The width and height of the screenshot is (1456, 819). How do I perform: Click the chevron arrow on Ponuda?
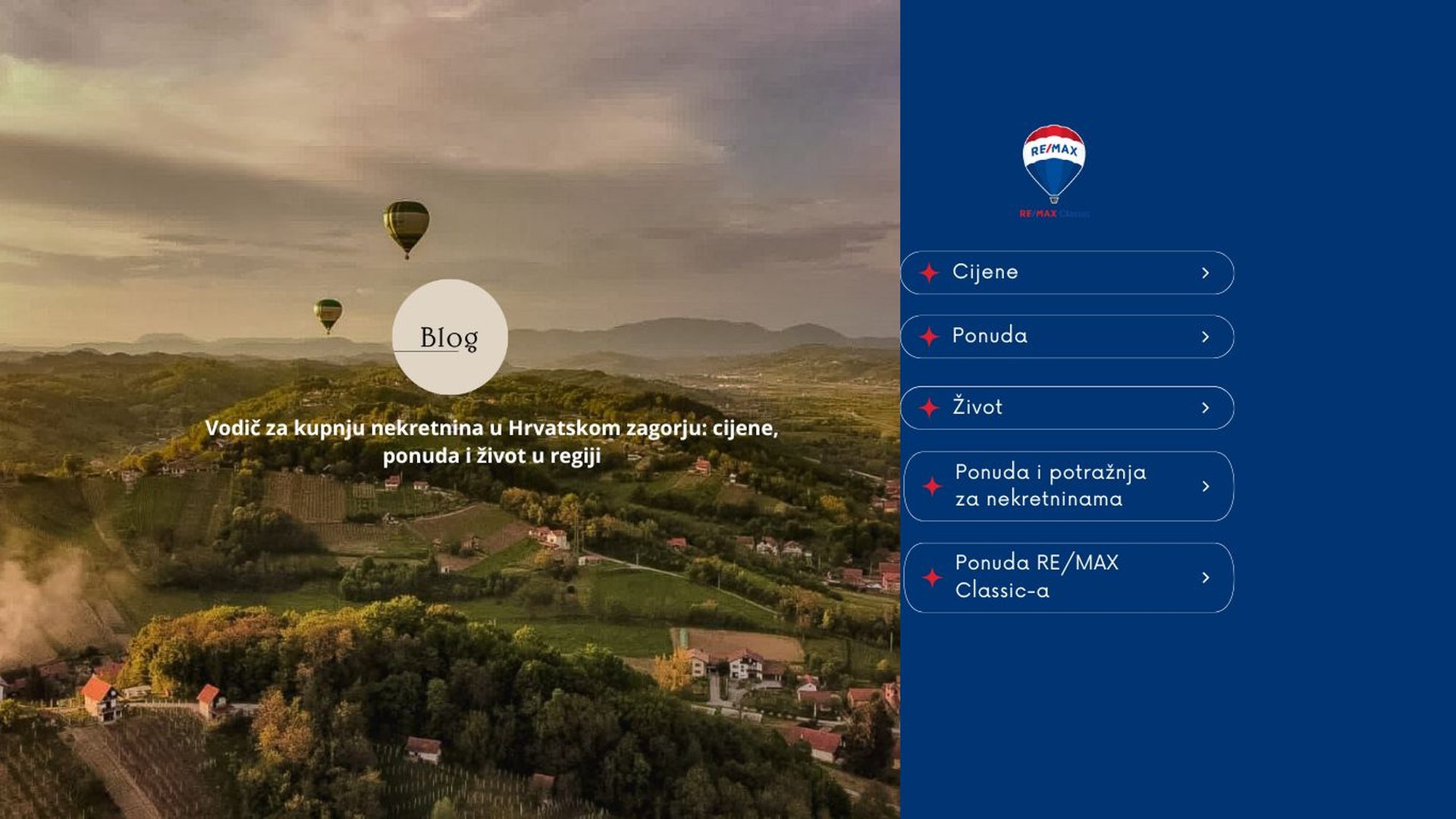pos(1205,336)
